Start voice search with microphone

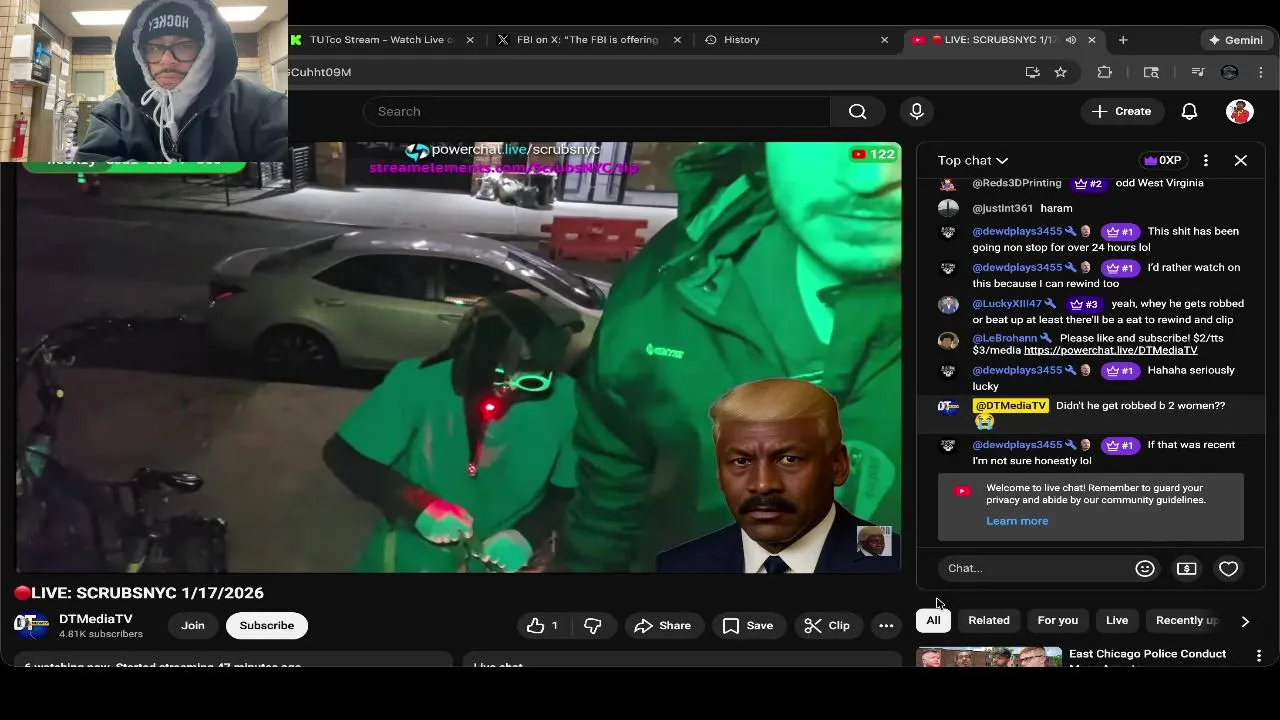pyautogui.click(x=917, y=111)
